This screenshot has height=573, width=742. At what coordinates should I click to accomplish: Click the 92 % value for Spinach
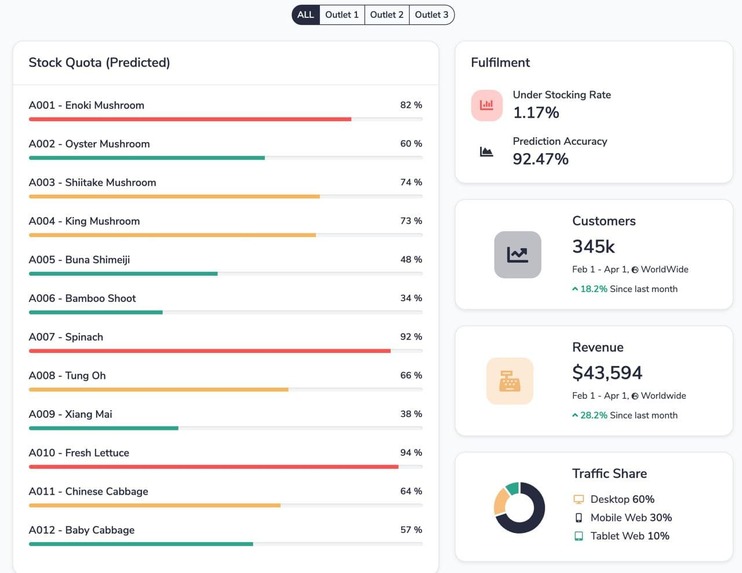pyautogui.click(x=411, y=337)
